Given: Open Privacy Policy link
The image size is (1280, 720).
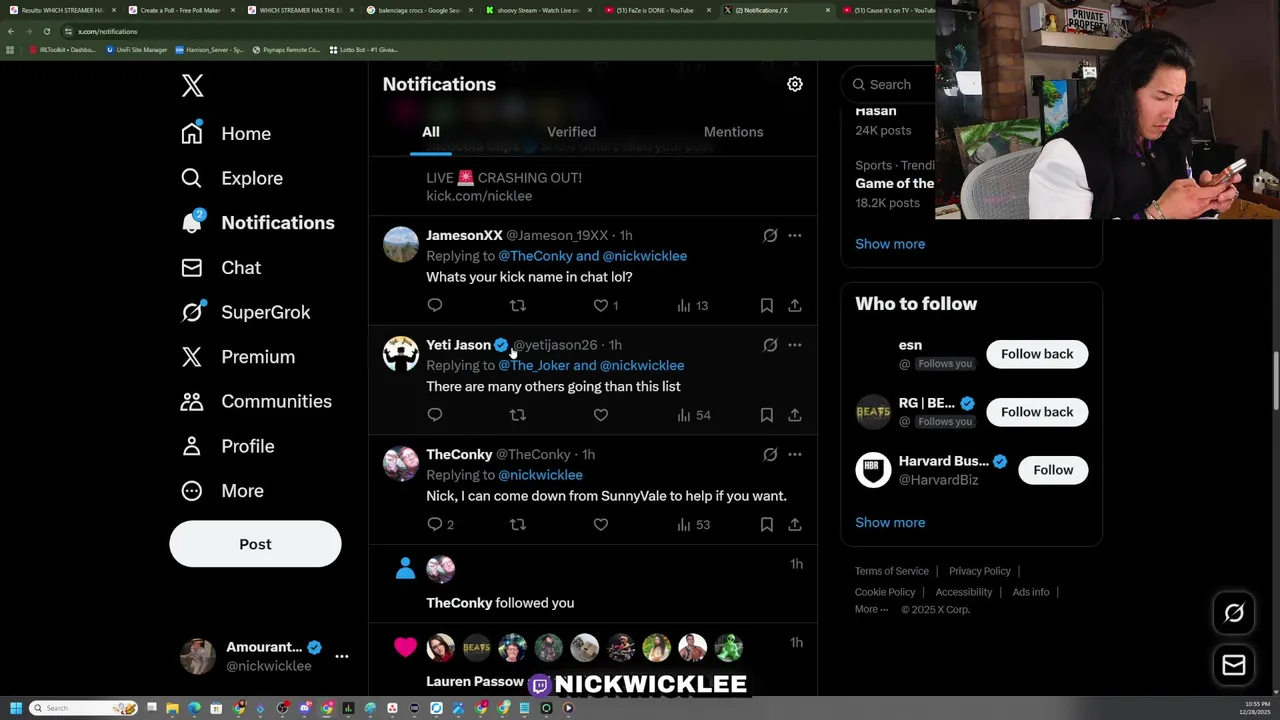Looking at the screenshot, I should click(x=980, y=571).
